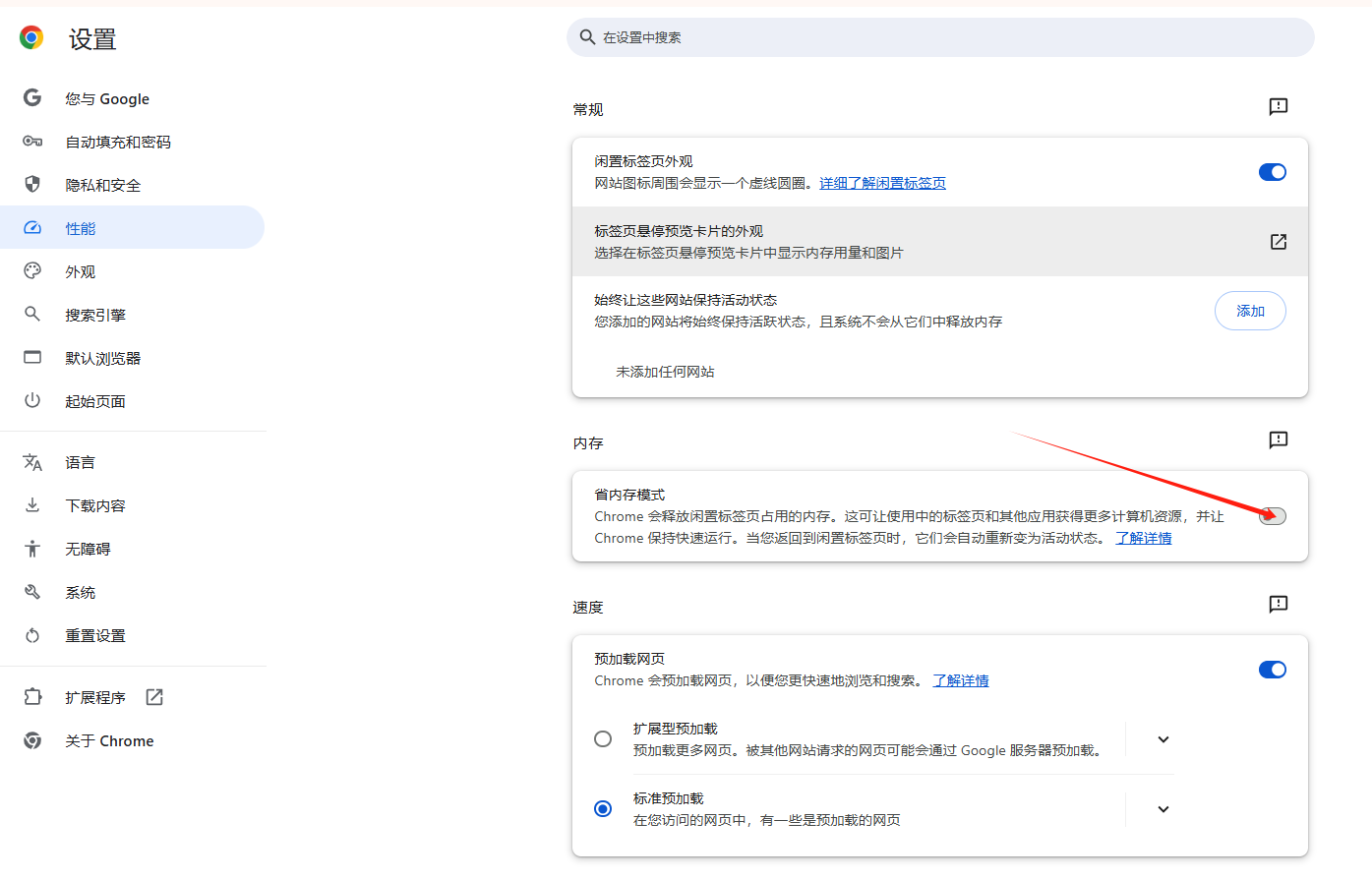
Task: Send feedback for the 速度 section
Action: click(x=1279, y=605)
